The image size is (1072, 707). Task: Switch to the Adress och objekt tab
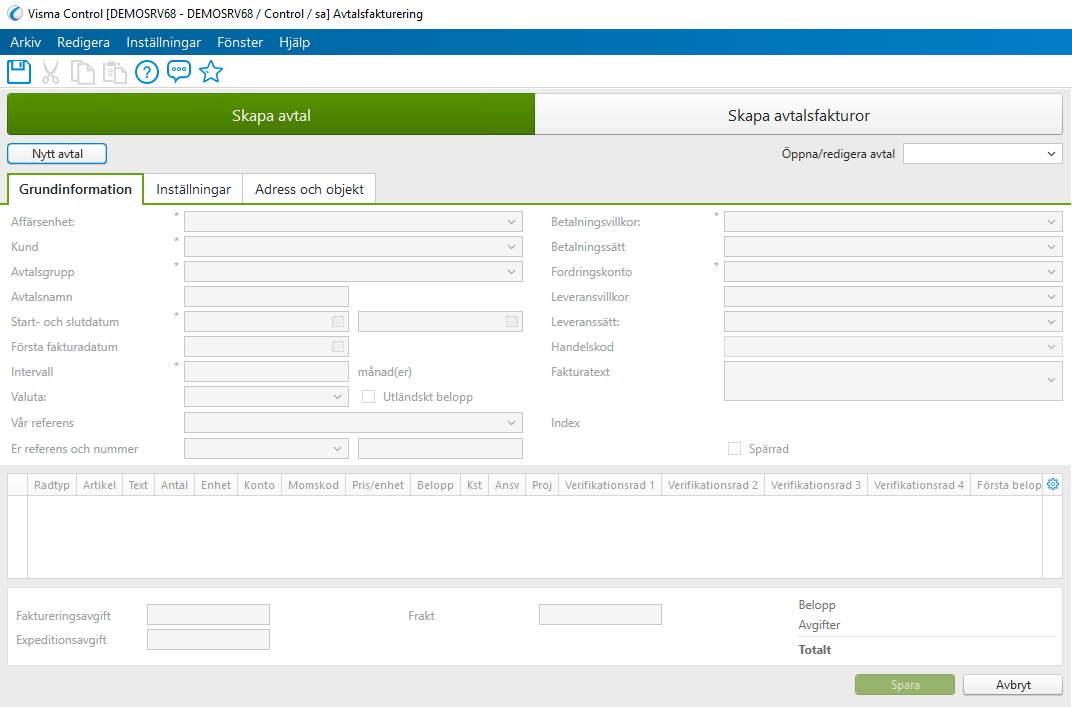pos(308,188)
